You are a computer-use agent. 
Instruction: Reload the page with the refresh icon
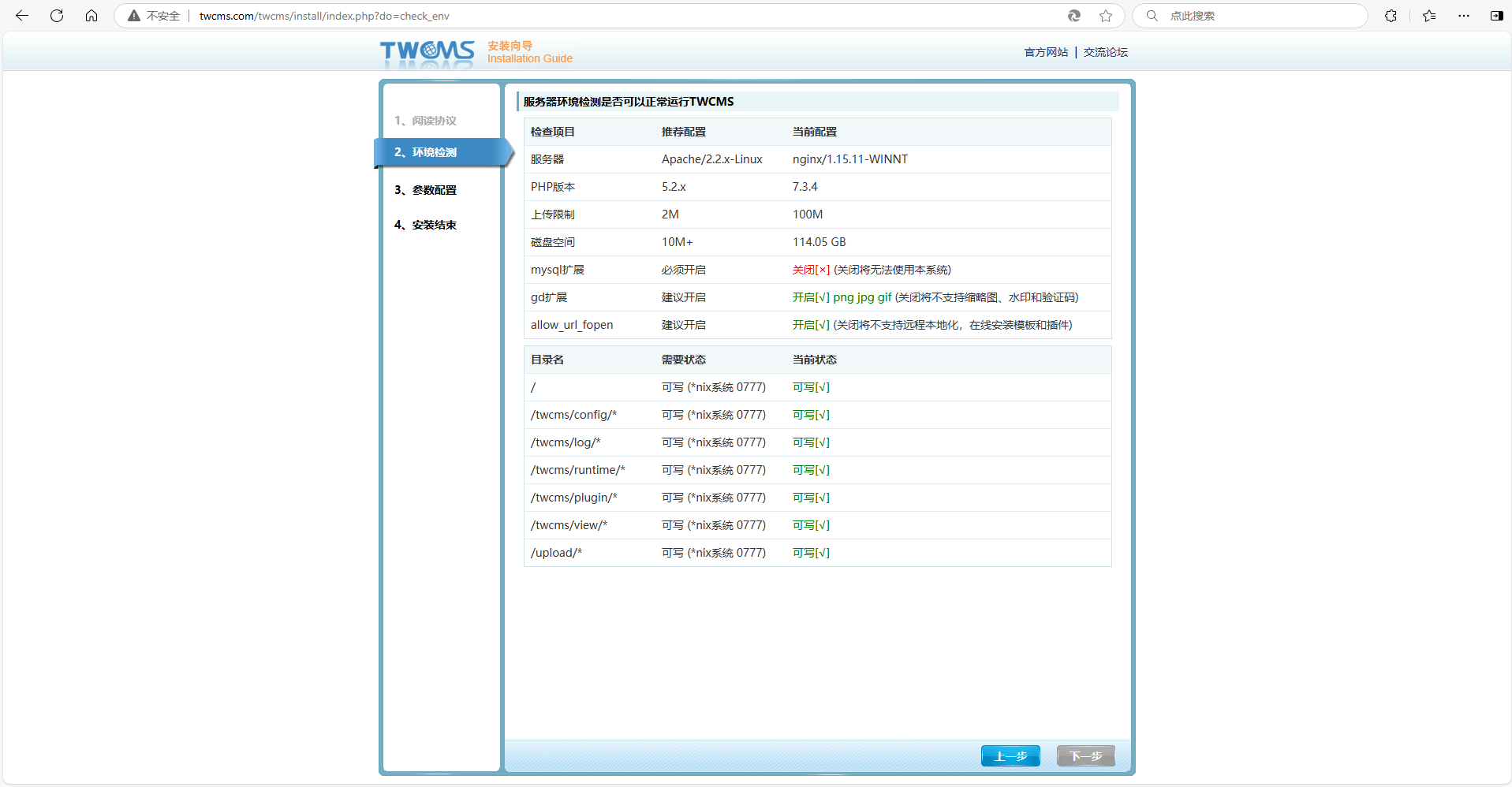(57, 16)
